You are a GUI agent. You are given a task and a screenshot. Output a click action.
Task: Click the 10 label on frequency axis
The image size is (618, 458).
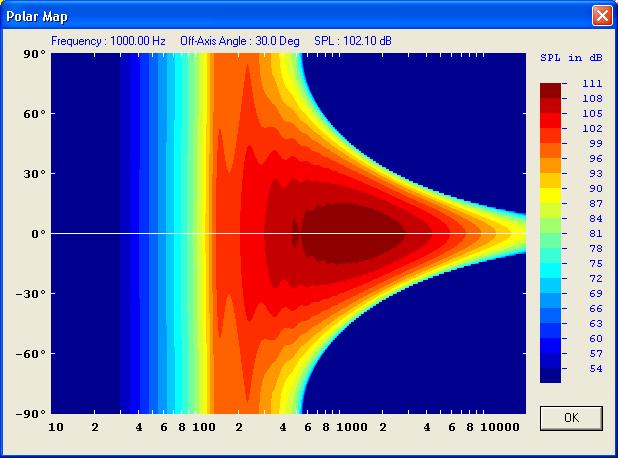(56, 427)
